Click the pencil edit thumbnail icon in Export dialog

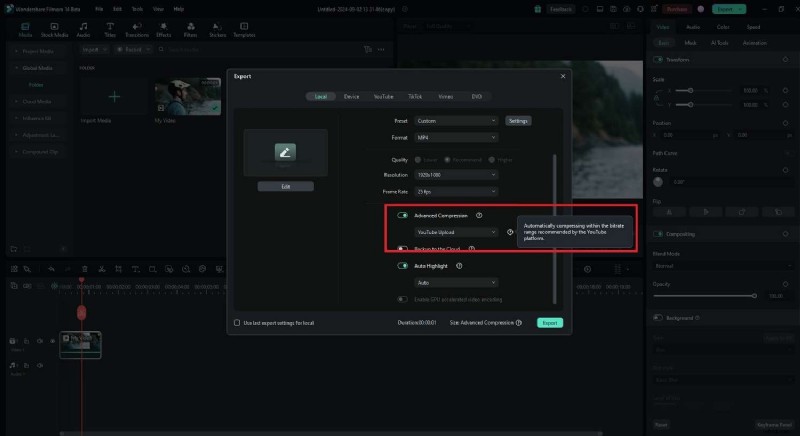(x=285, y=152)
